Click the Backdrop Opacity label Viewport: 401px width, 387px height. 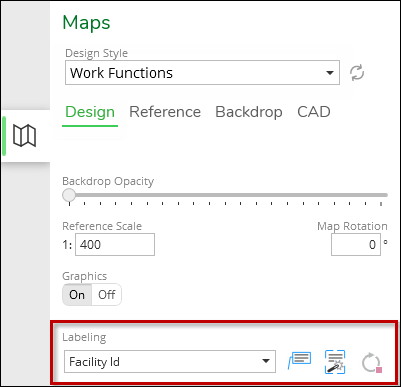point(108,181)
